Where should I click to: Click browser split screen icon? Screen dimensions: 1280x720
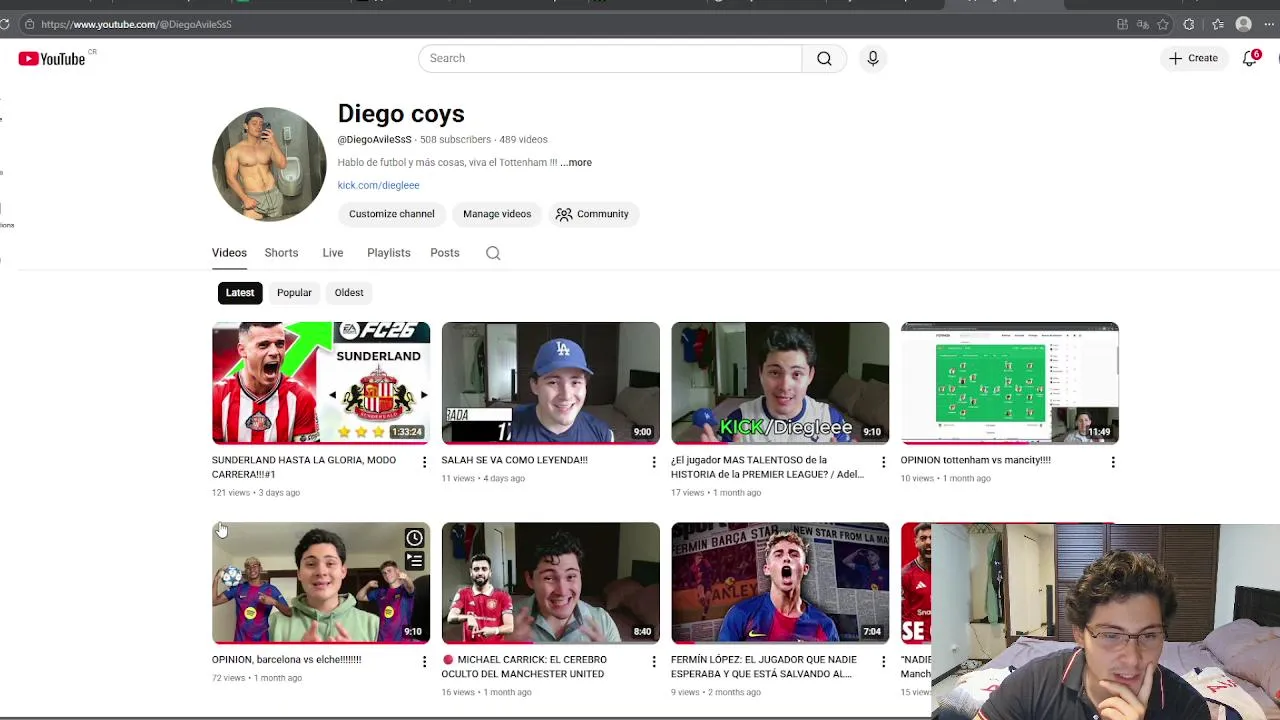point(1123,24)
